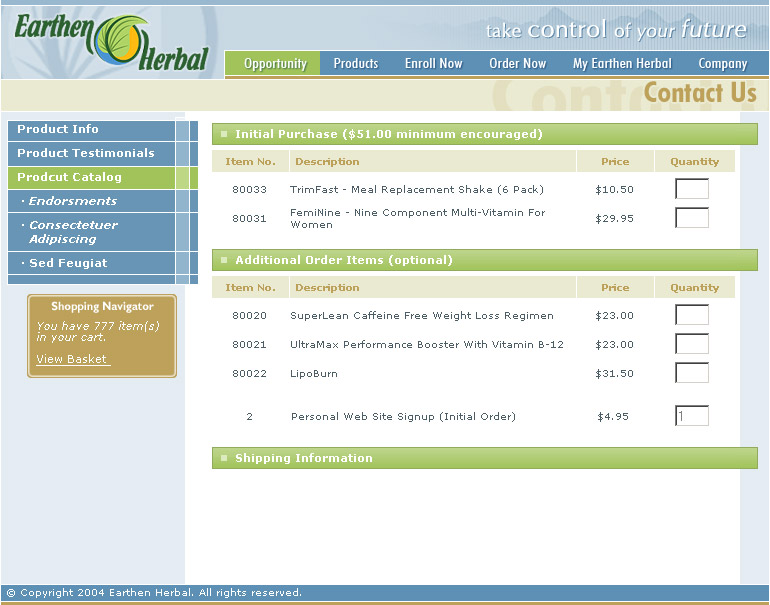The height and width of the screenshot is (605, 770).
Task: Click item number 80020
Action: point(249,315)
